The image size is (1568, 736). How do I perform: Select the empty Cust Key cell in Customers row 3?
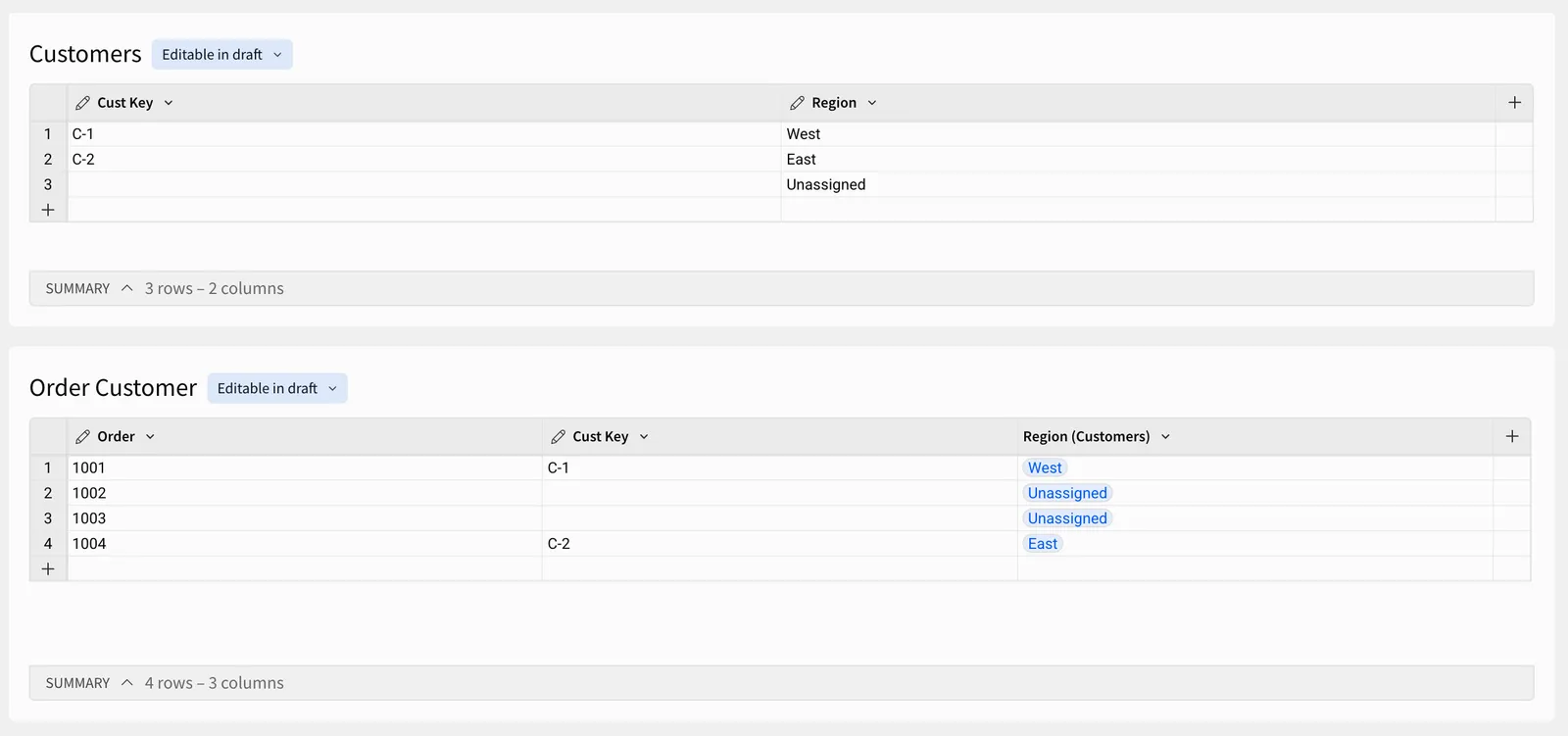coord(424,185)
